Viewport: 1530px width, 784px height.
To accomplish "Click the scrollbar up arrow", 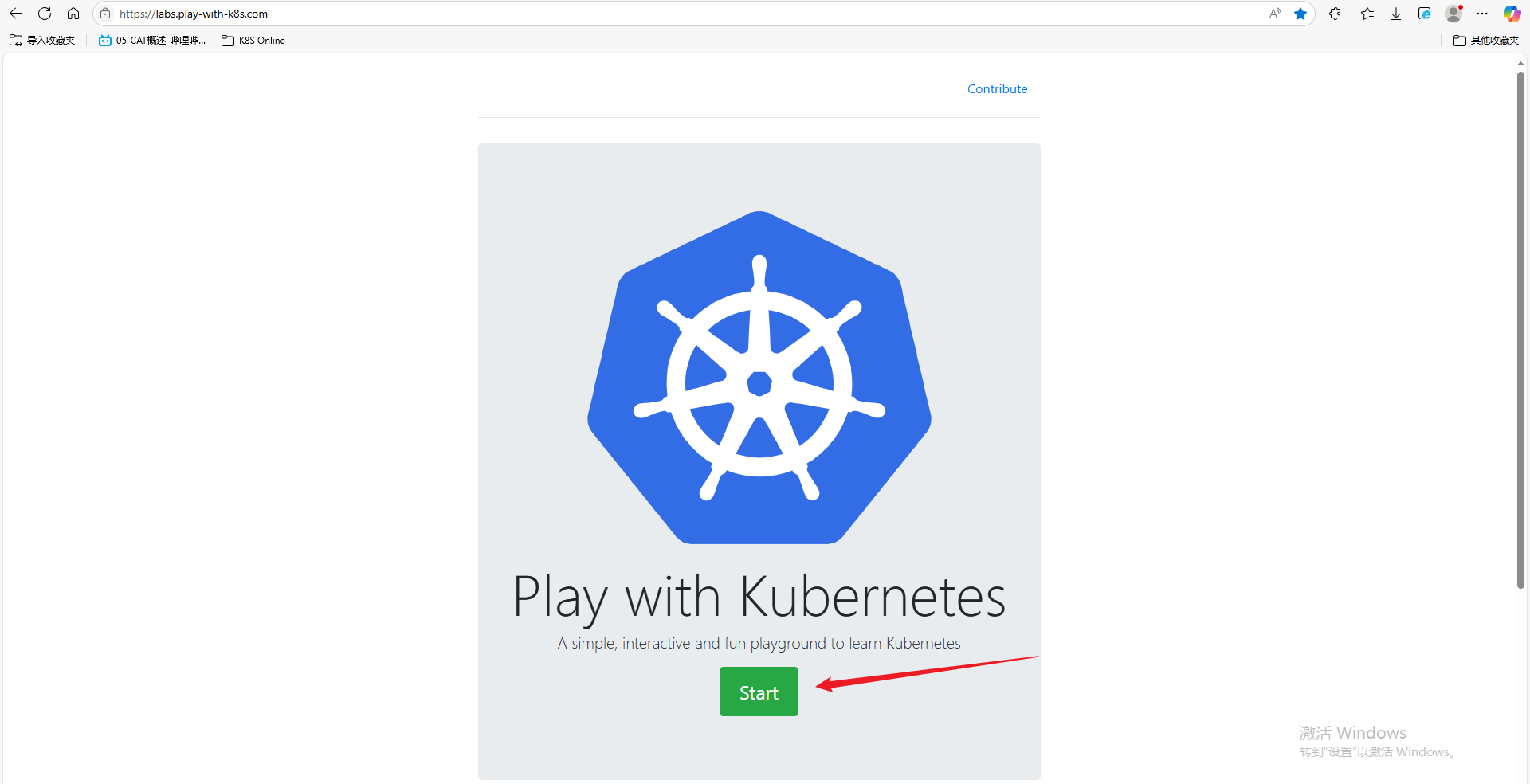I will (x=1520, y=64).
